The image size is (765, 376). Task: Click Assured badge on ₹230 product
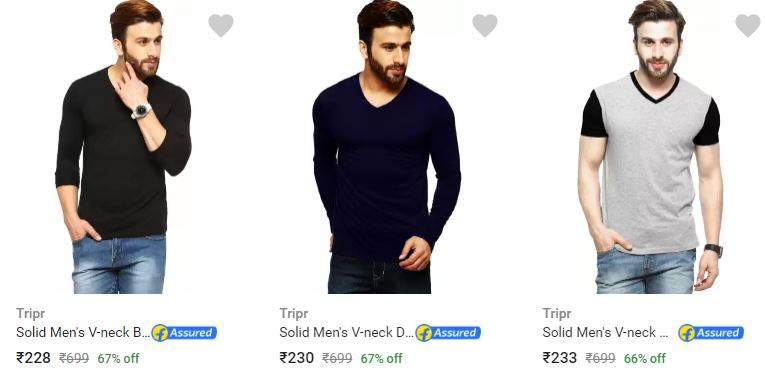click(x=448, y=333)
